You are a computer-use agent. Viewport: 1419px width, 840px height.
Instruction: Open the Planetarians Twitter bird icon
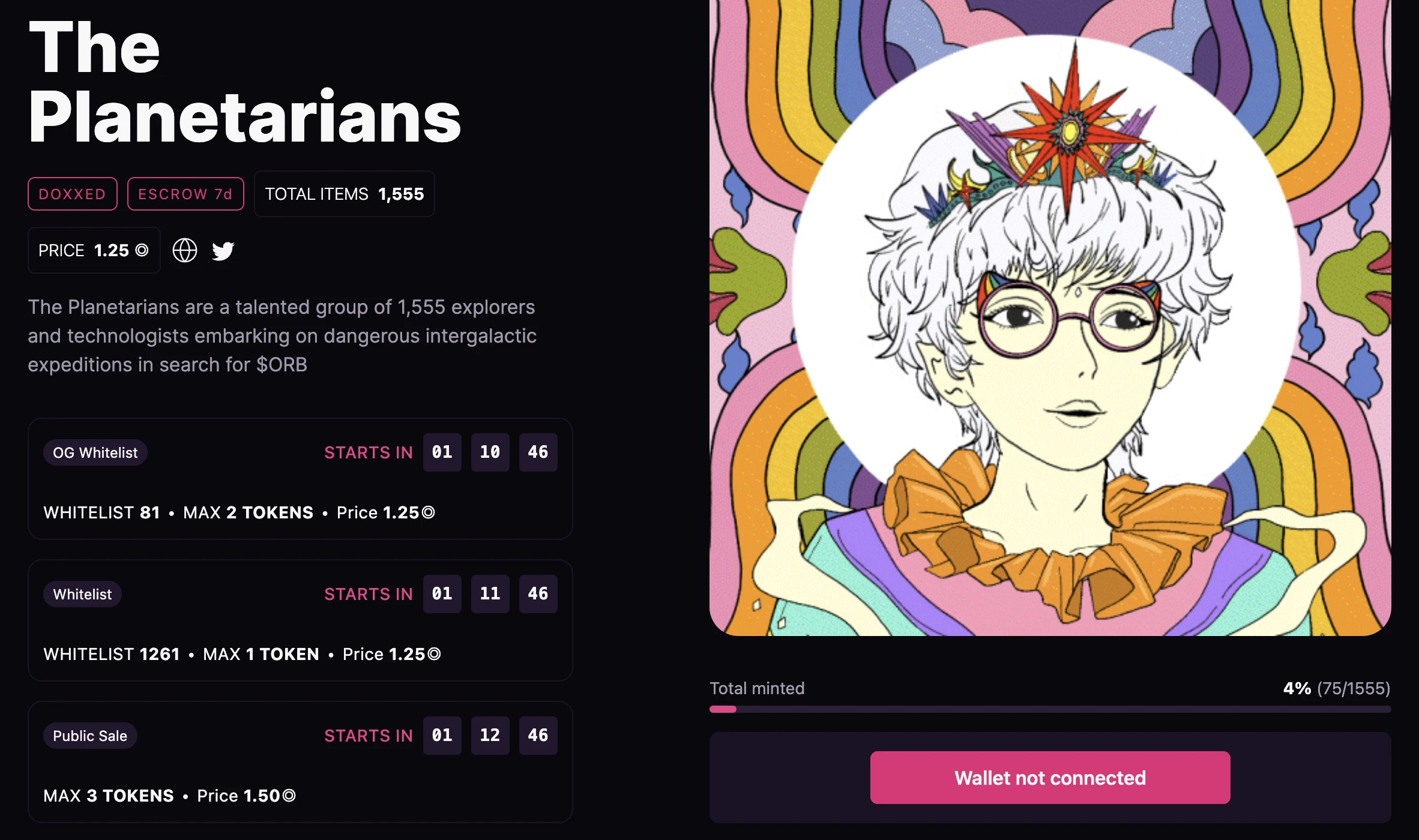coord(223,251)
